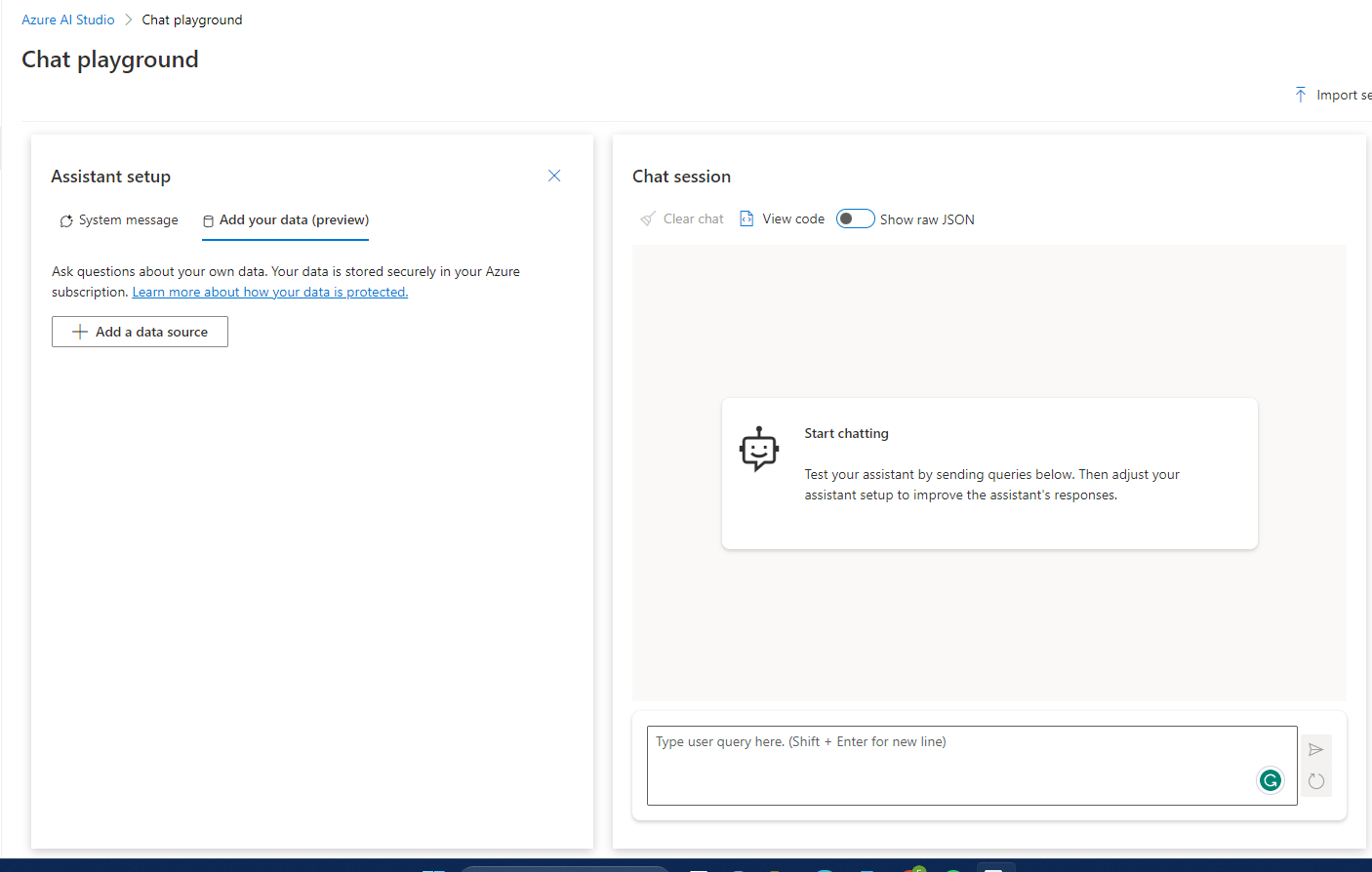Click the 'Test your assistant by sending queries' text
This screenshot has height=872, width=1372.
pos(992,485)
